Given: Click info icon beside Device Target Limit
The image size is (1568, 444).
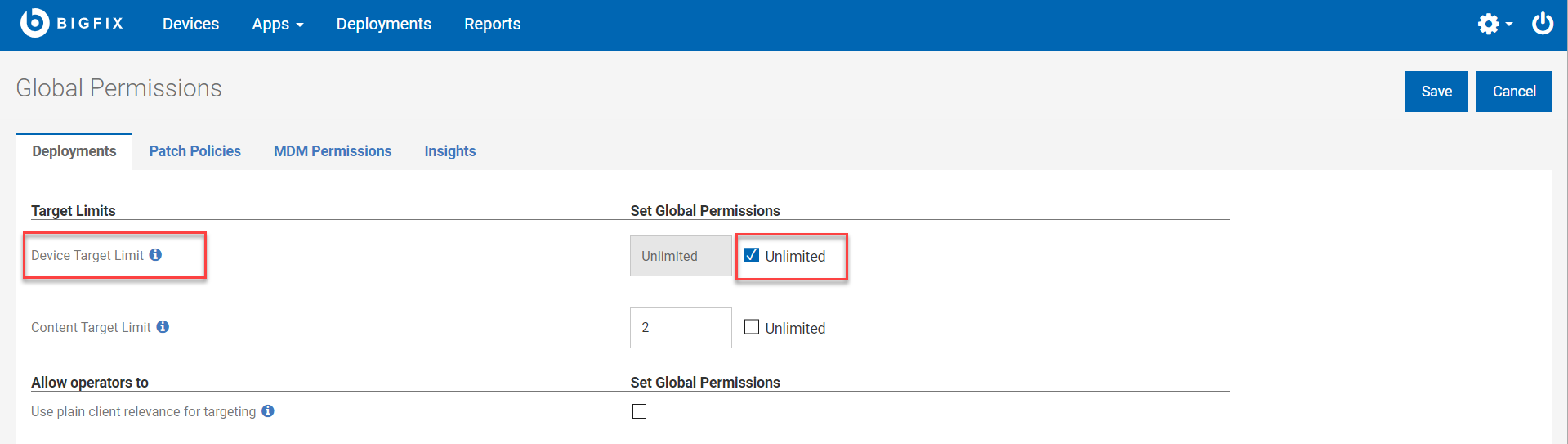Looking at the screenshot, I should (x=155, y=255).
